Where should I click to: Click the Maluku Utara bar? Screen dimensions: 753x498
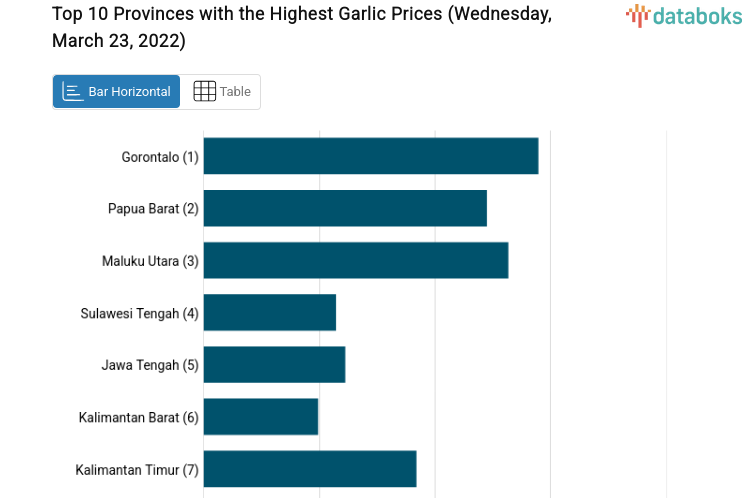pyautogui.click(x=355, y=260)
